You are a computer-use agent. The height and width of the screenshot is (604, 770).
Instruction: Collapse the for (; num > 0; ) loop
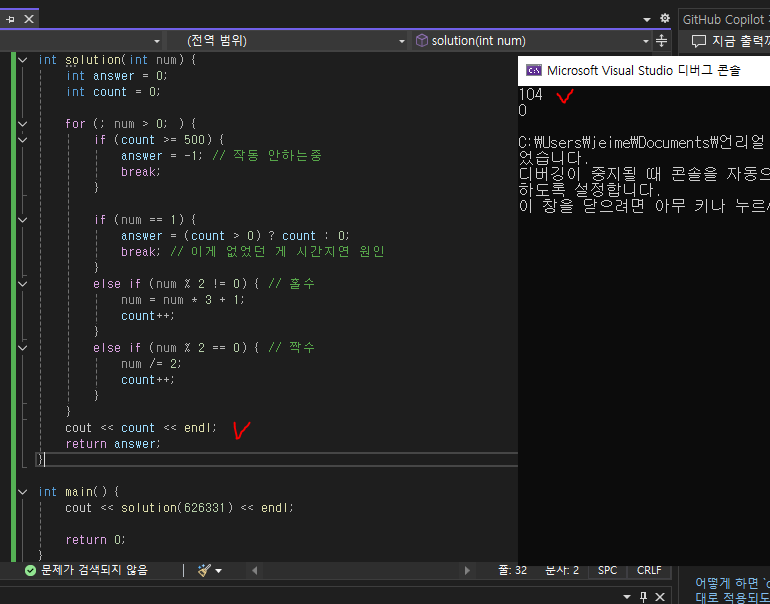[23, 124]
